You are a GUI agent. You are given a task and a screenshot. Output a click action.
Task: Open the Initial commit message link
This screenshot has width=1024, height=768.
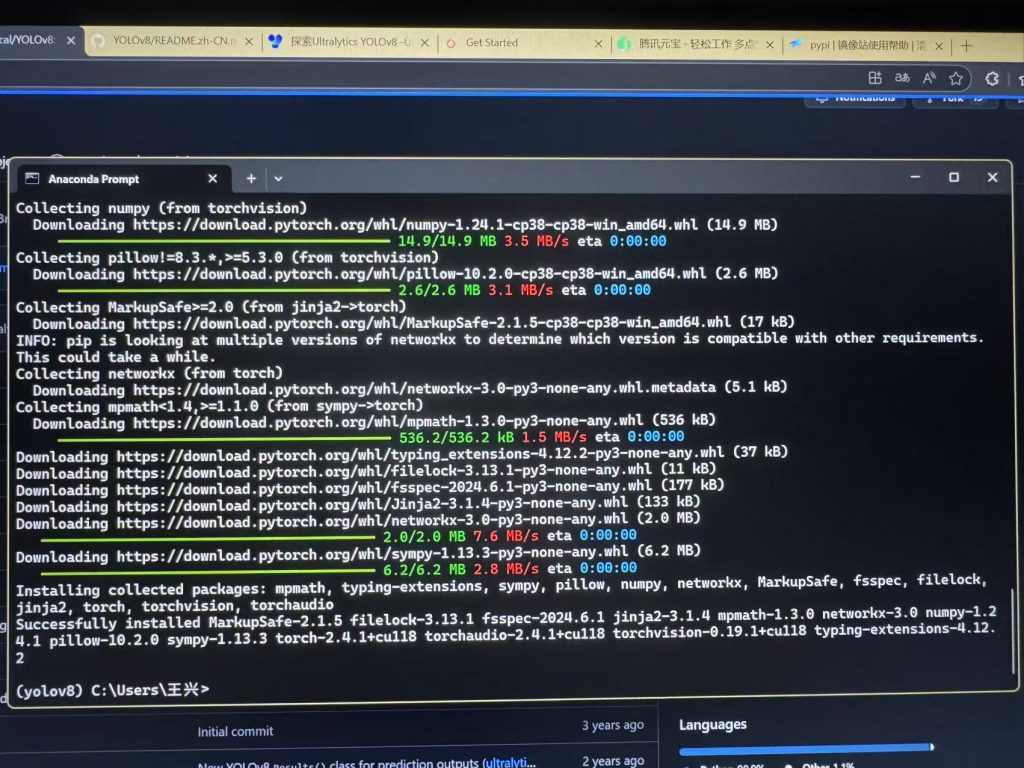[235, 731]
